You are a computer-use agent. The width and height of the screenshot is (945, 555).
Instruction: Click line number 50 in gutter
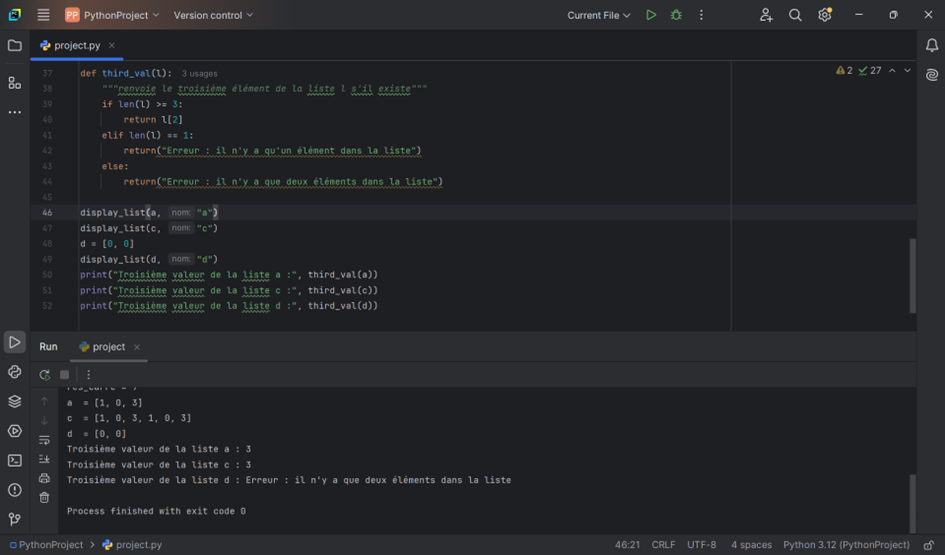coord(47,275)
